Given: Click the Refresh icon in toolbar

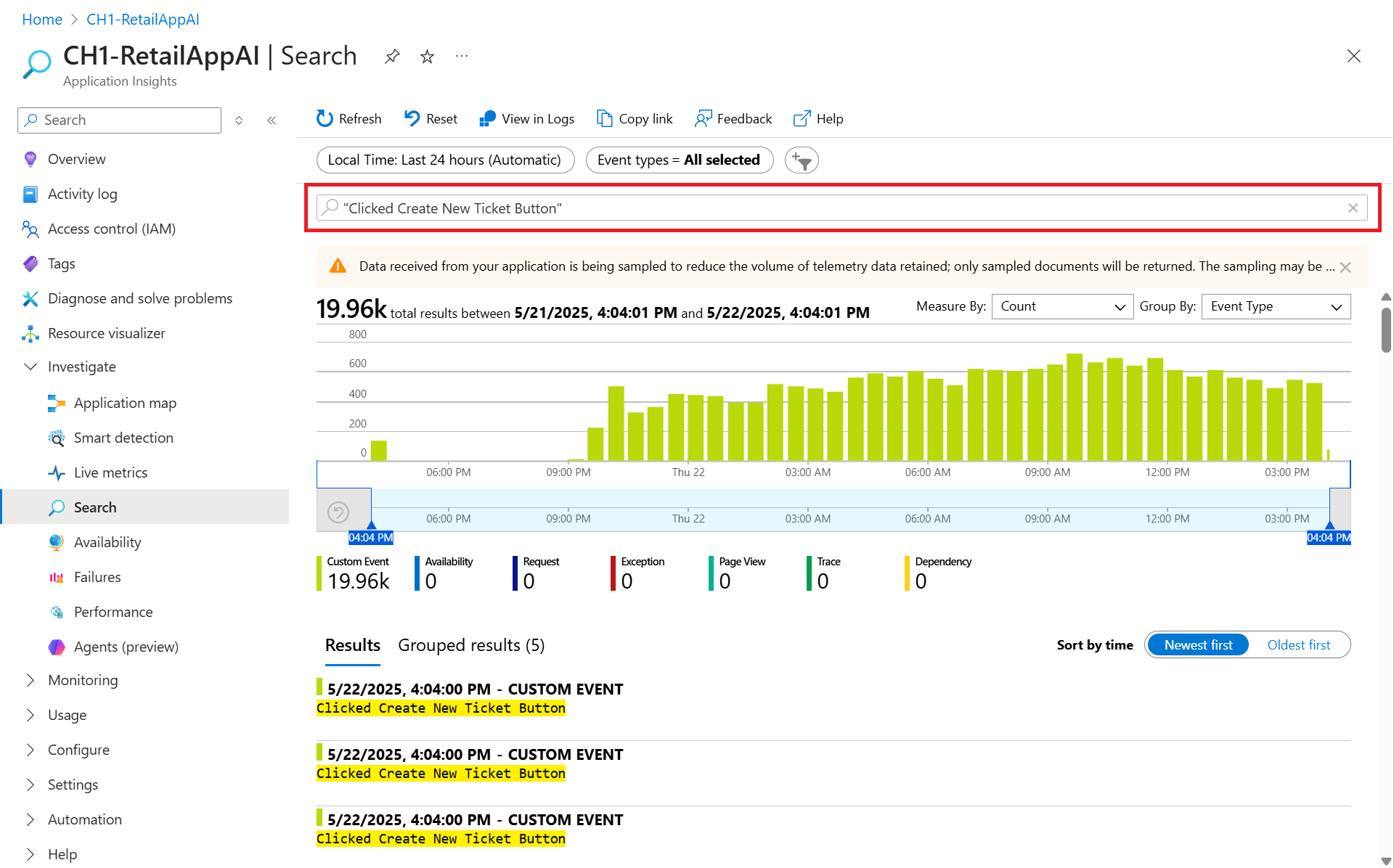Looking at the screenshot, I should pos(325,118).
